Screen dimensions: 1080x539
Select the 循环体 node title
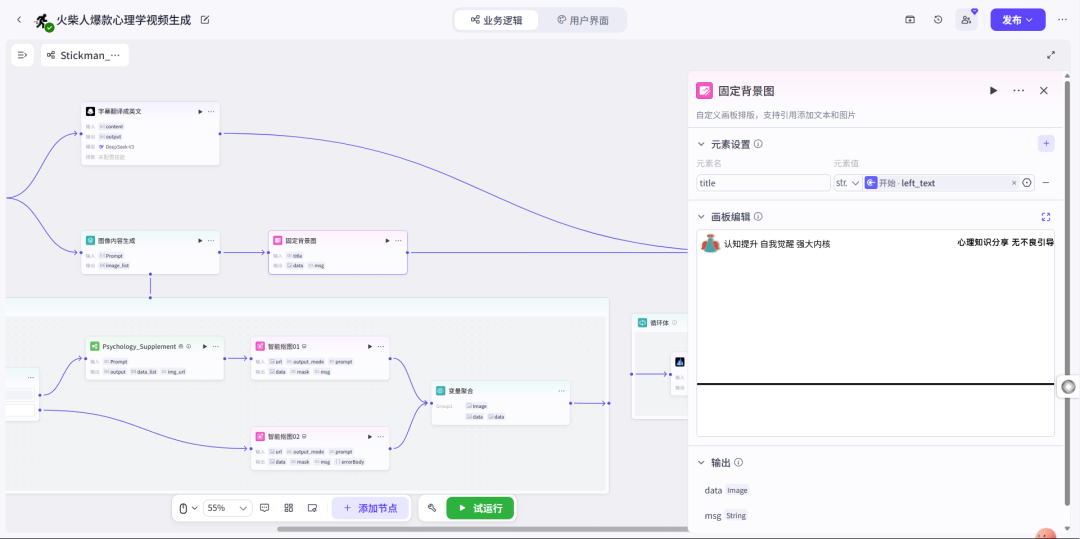point(659,322)
